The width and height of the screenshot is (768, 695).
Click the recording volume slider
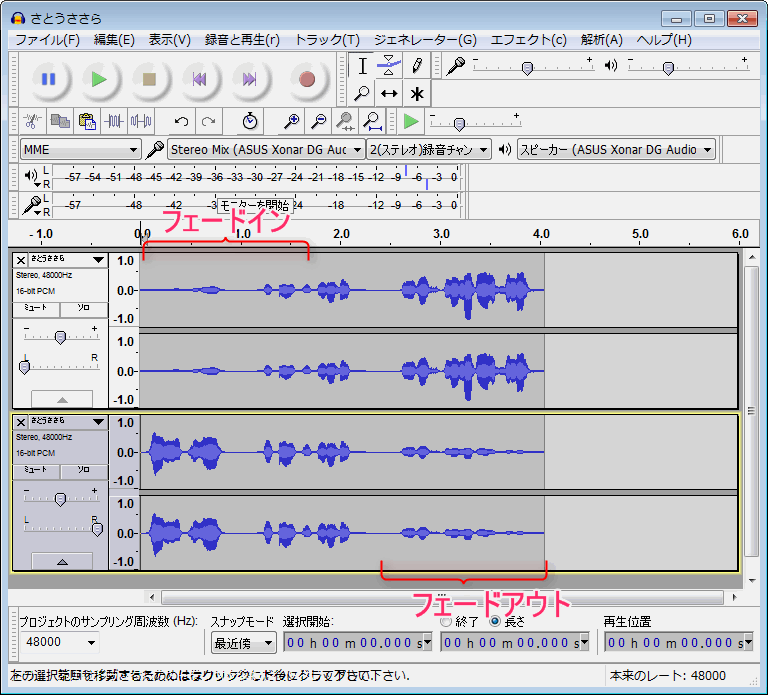click(534, 67)
